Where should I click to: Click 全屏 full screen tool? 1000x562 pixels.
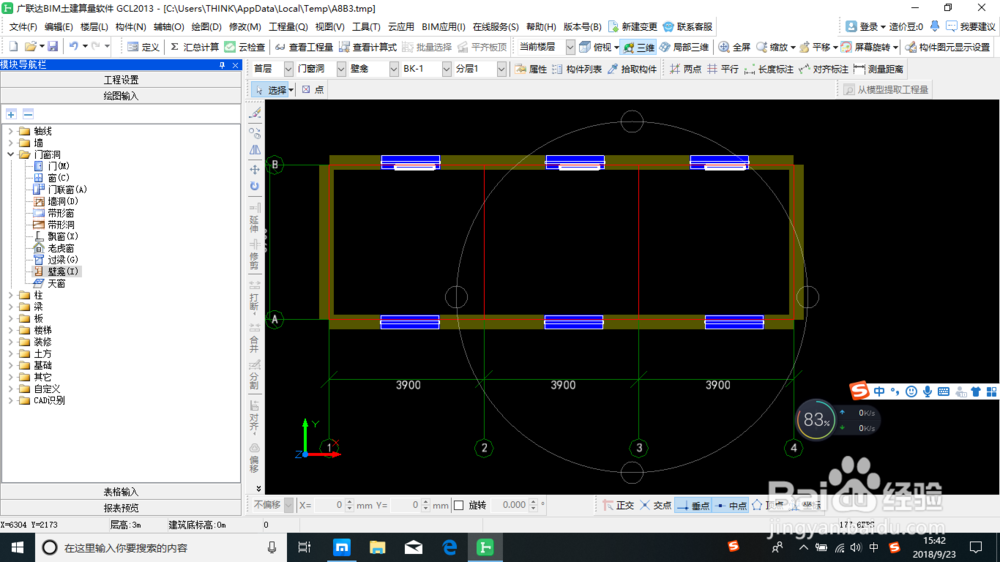(x=735, y=47)
